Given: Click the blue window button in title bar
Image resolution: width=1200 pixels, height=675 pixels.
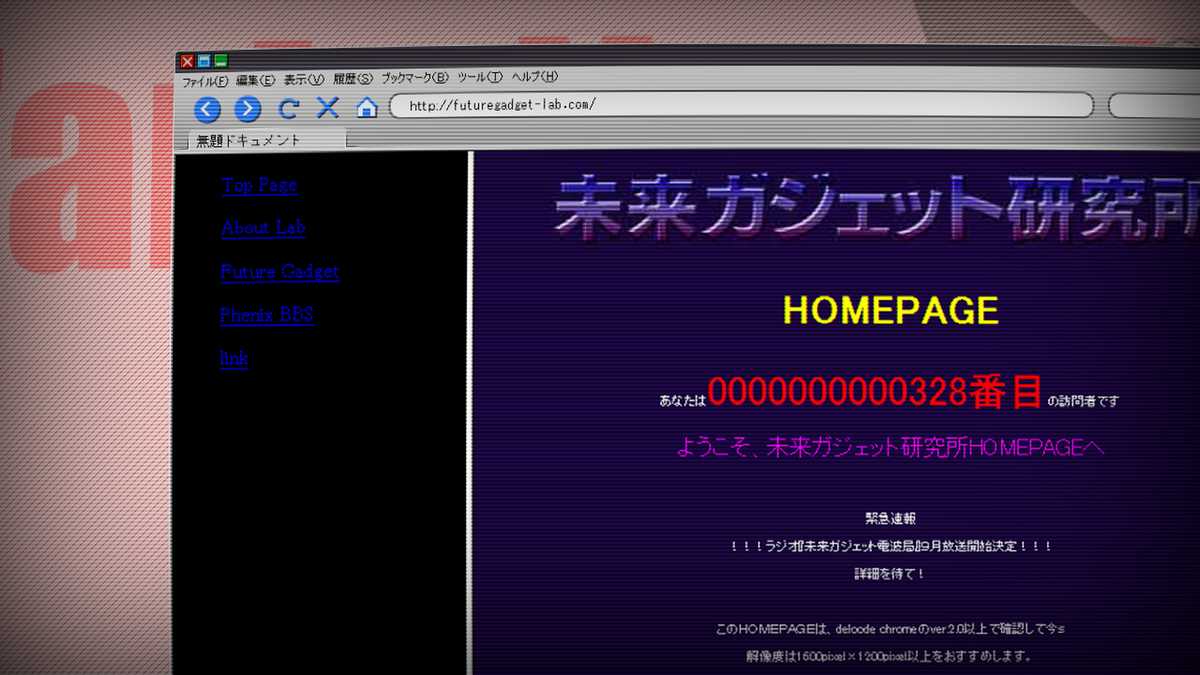Looking at the screenshot, I should (x=204, y=62).
